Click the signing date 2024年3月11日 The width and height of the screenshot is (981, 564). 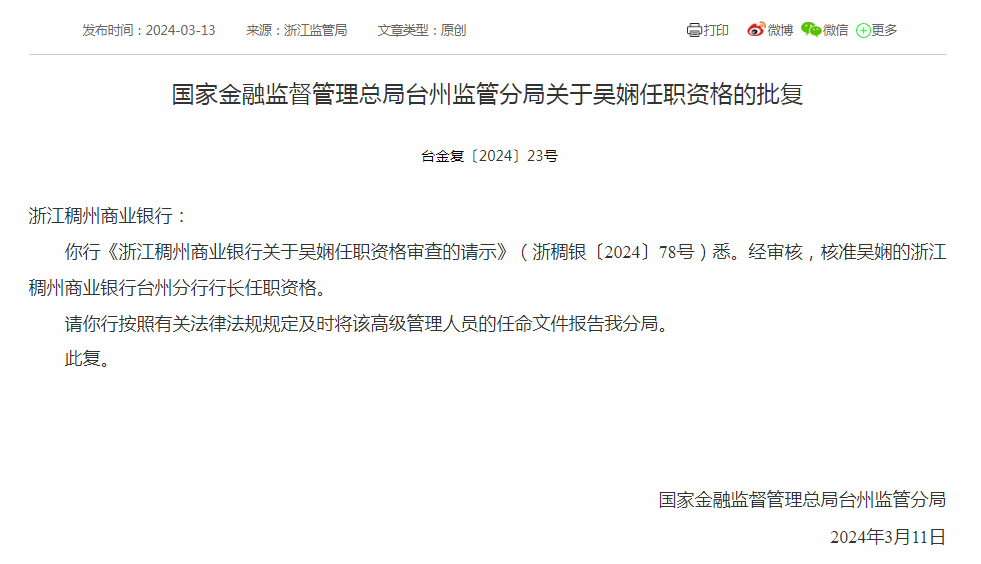[888, 537]
